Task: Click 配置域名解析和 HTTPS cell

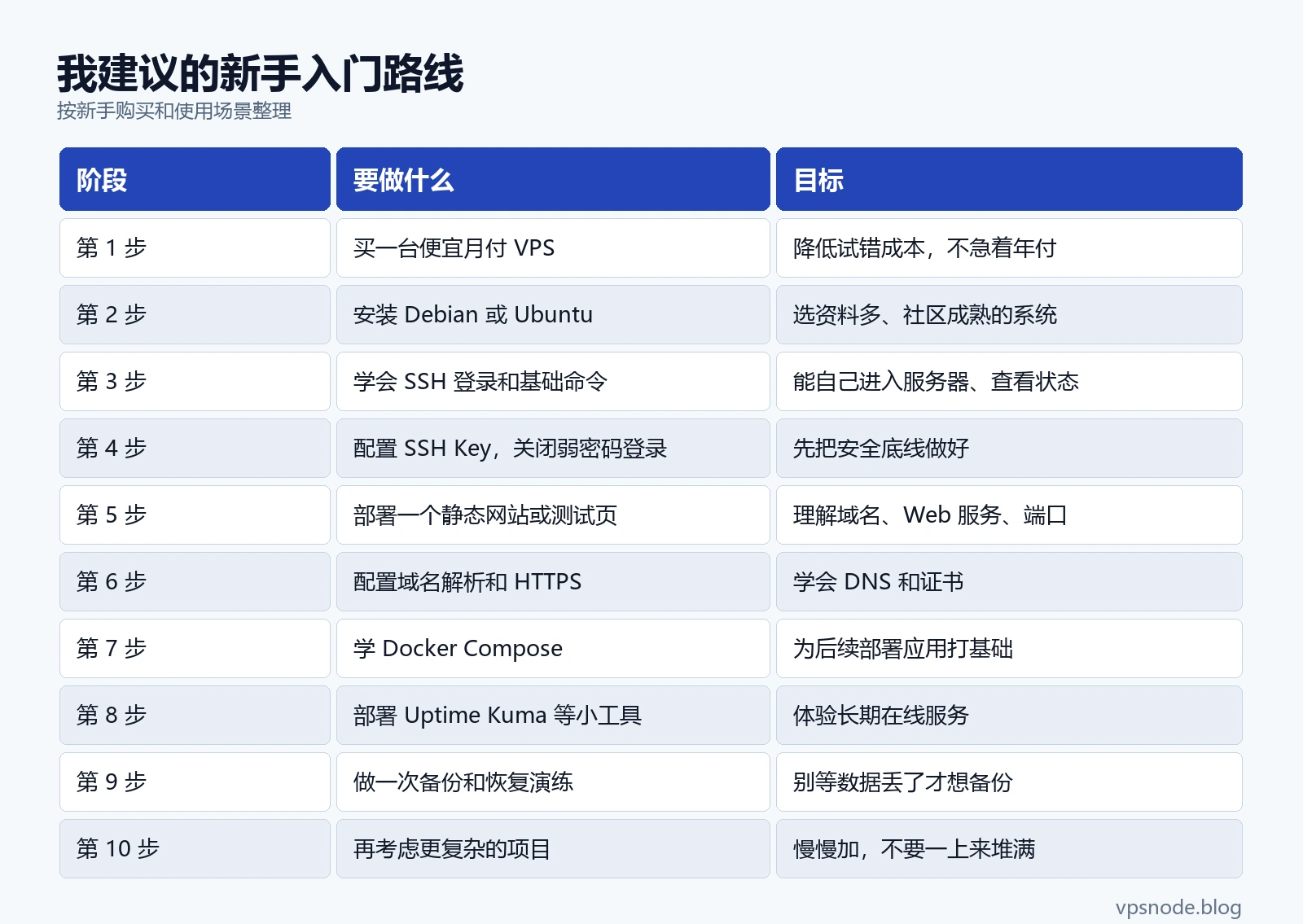Action: click(x=553, y=581)
